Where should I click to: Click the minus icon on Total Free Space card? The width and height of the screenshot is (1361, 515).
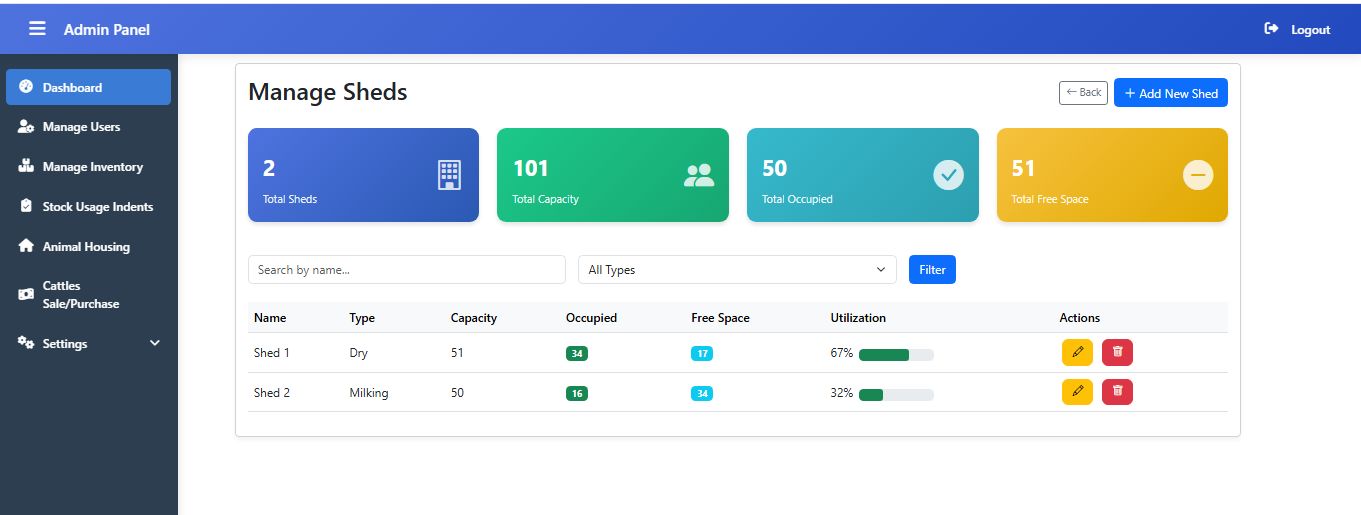[x=1198, y=175]
